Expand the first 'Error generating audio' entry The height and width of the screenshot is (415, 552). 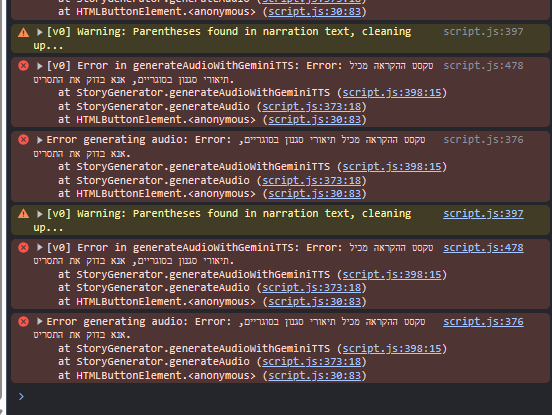(39, 140)
